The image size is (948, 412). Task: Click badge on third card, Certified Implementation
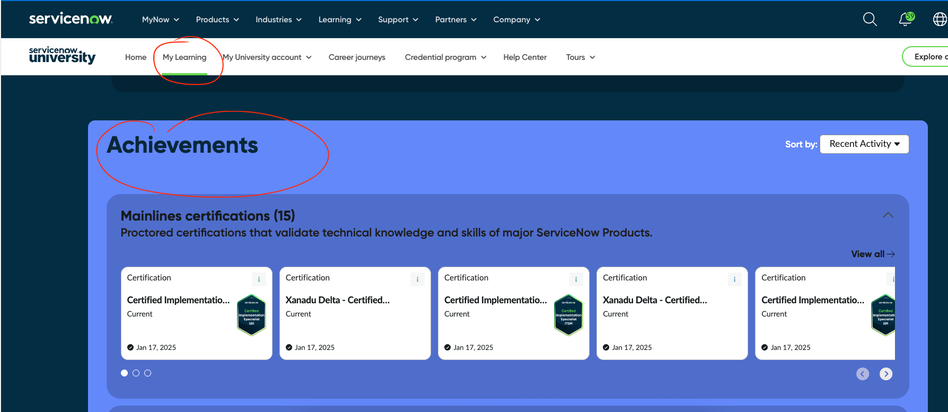point(568,315)
